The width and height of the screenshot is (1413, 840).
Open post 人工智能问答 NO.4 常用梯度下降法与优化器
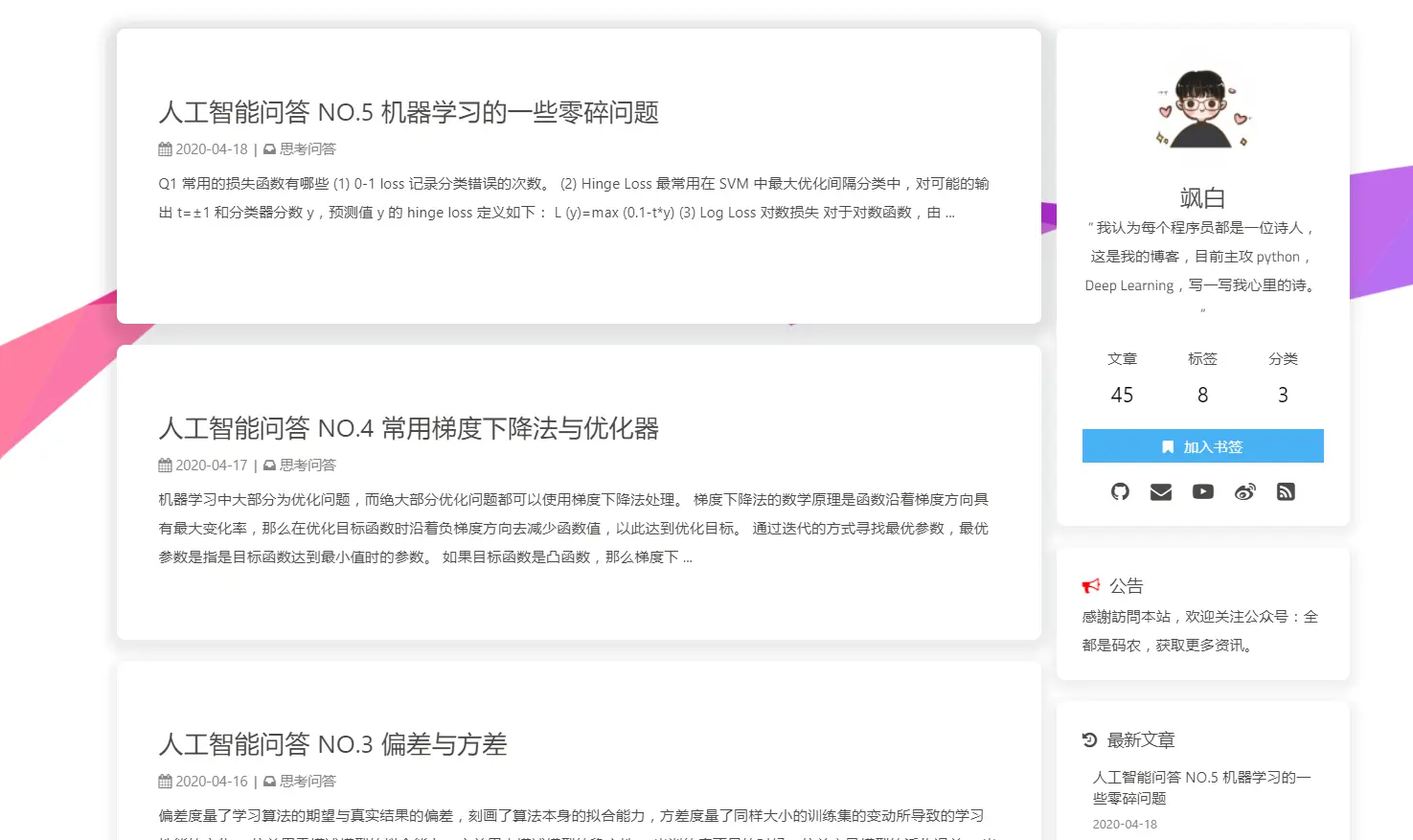(x=409, y=428)
